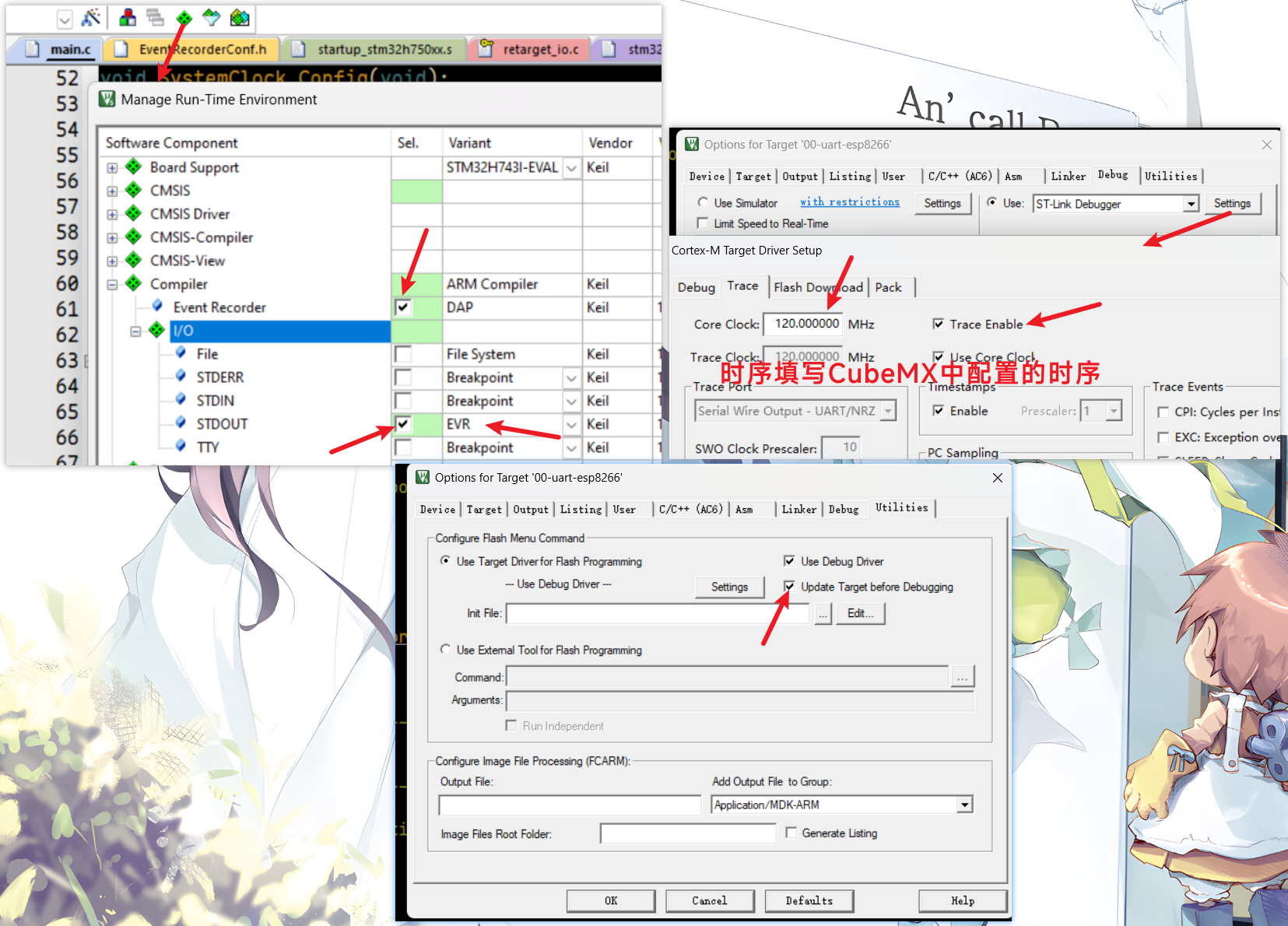
Task: Close the top Options for Target dialog
Action: point(1266,145)
